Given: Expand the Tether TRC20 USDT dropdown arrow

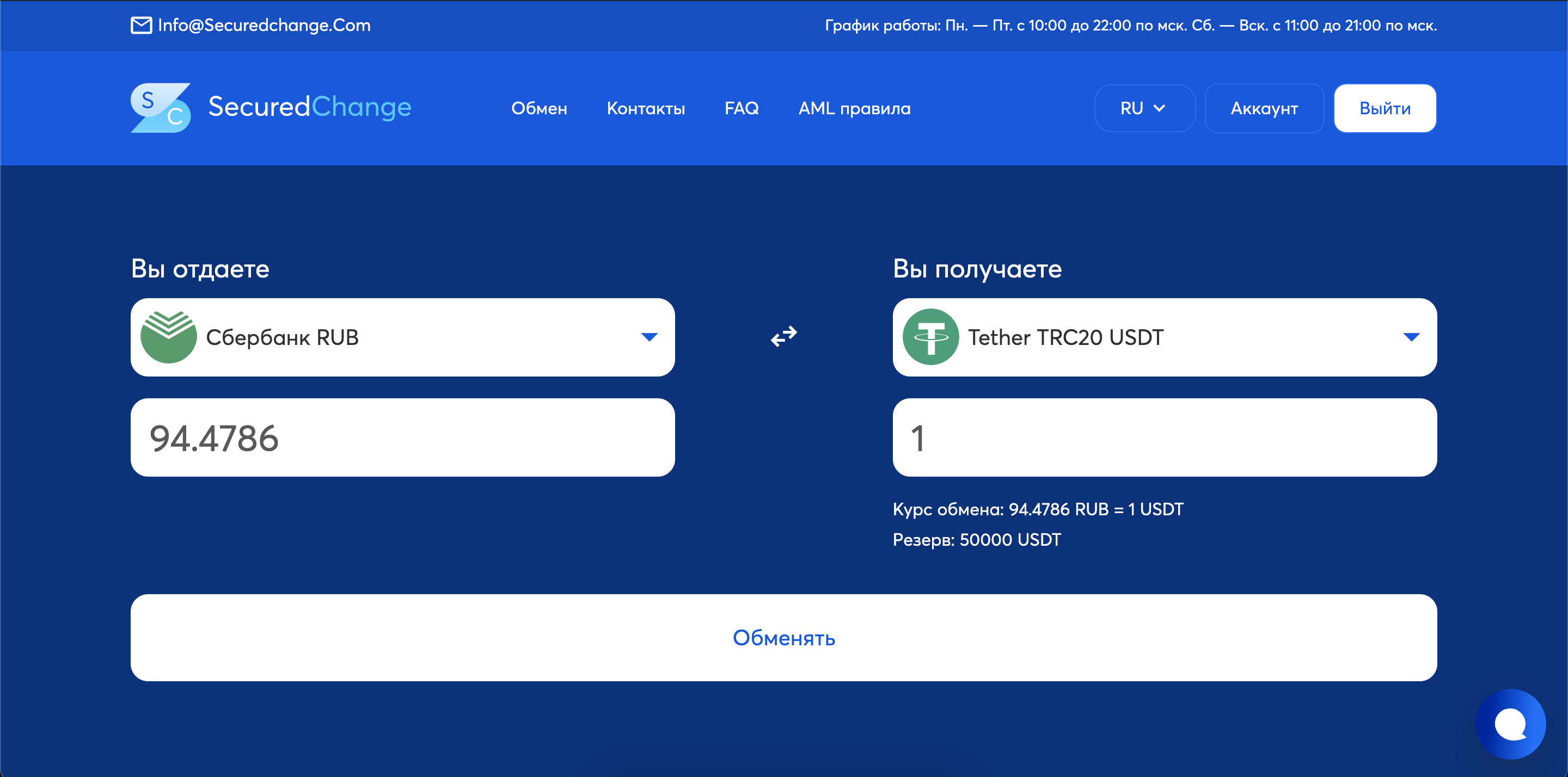Looking at the screenshot, I should 1411,337.
